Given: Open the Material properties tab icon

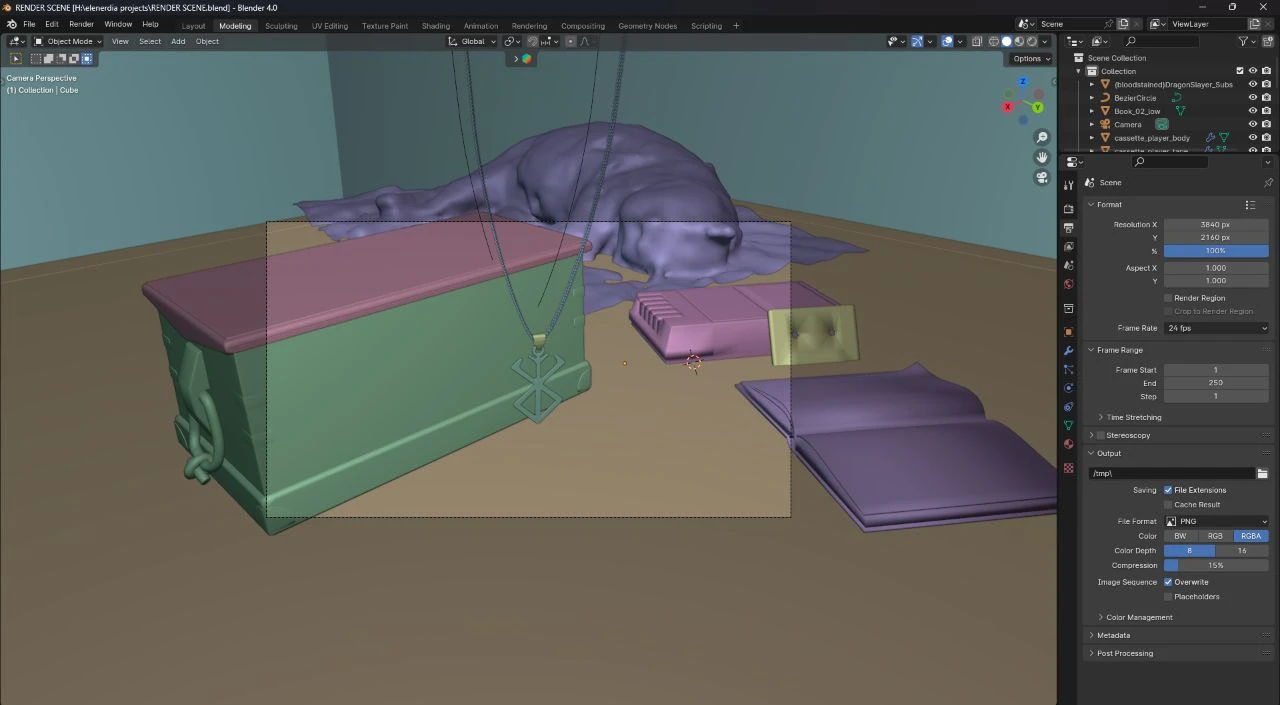Looking at the screenshot, I should click(x=1068, y=444).
